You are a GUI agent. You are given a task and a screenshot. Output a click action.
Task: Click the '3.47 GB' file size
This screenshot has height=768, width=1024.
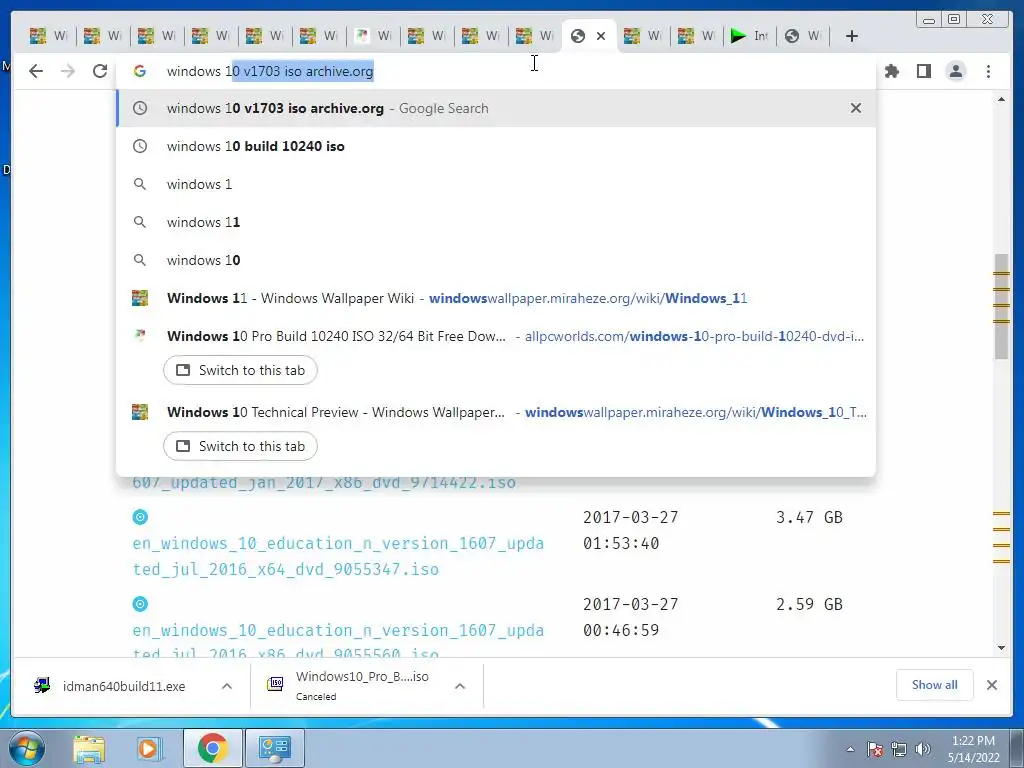coord(809,517)
